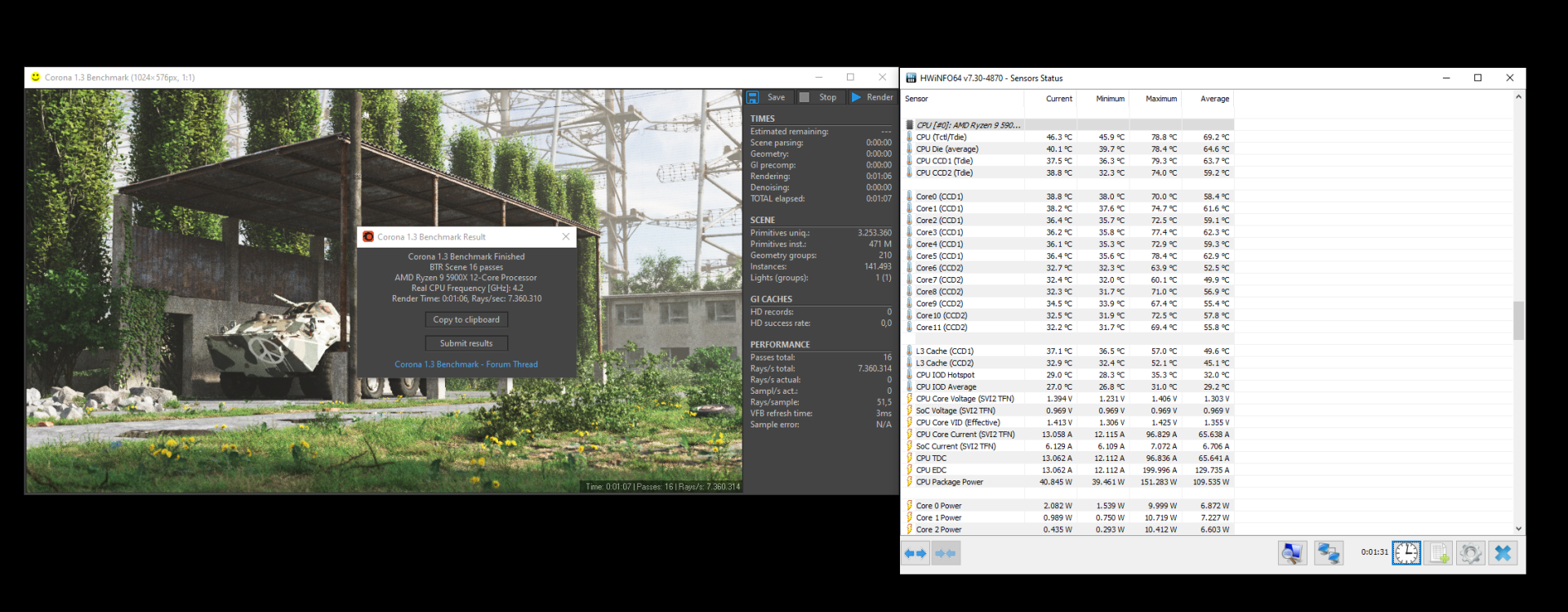Select the Core 1 Power sensor row
1568x612 pixels.
pyautogui.click(x=1067, y=517)
